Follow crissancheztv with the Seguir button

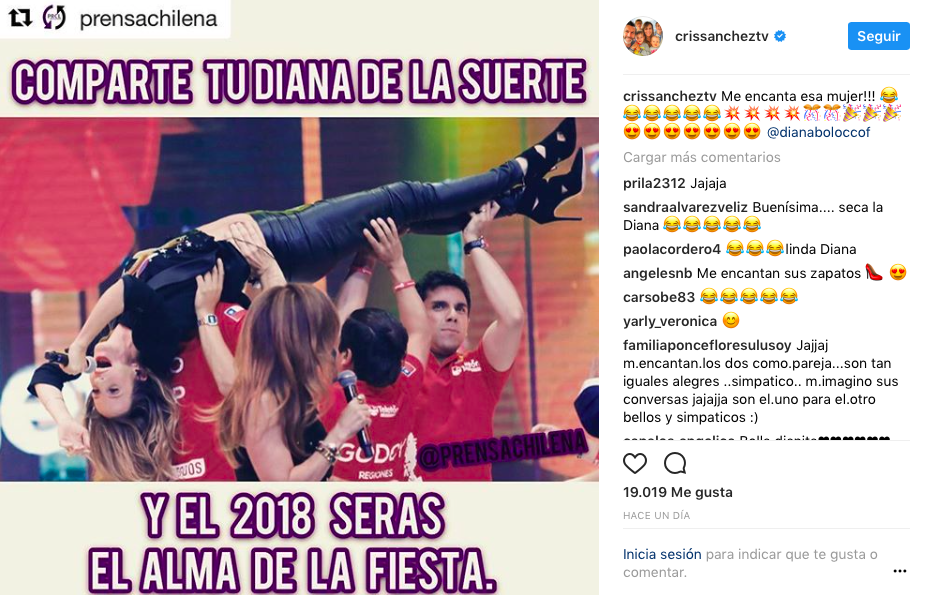[878, 36]
